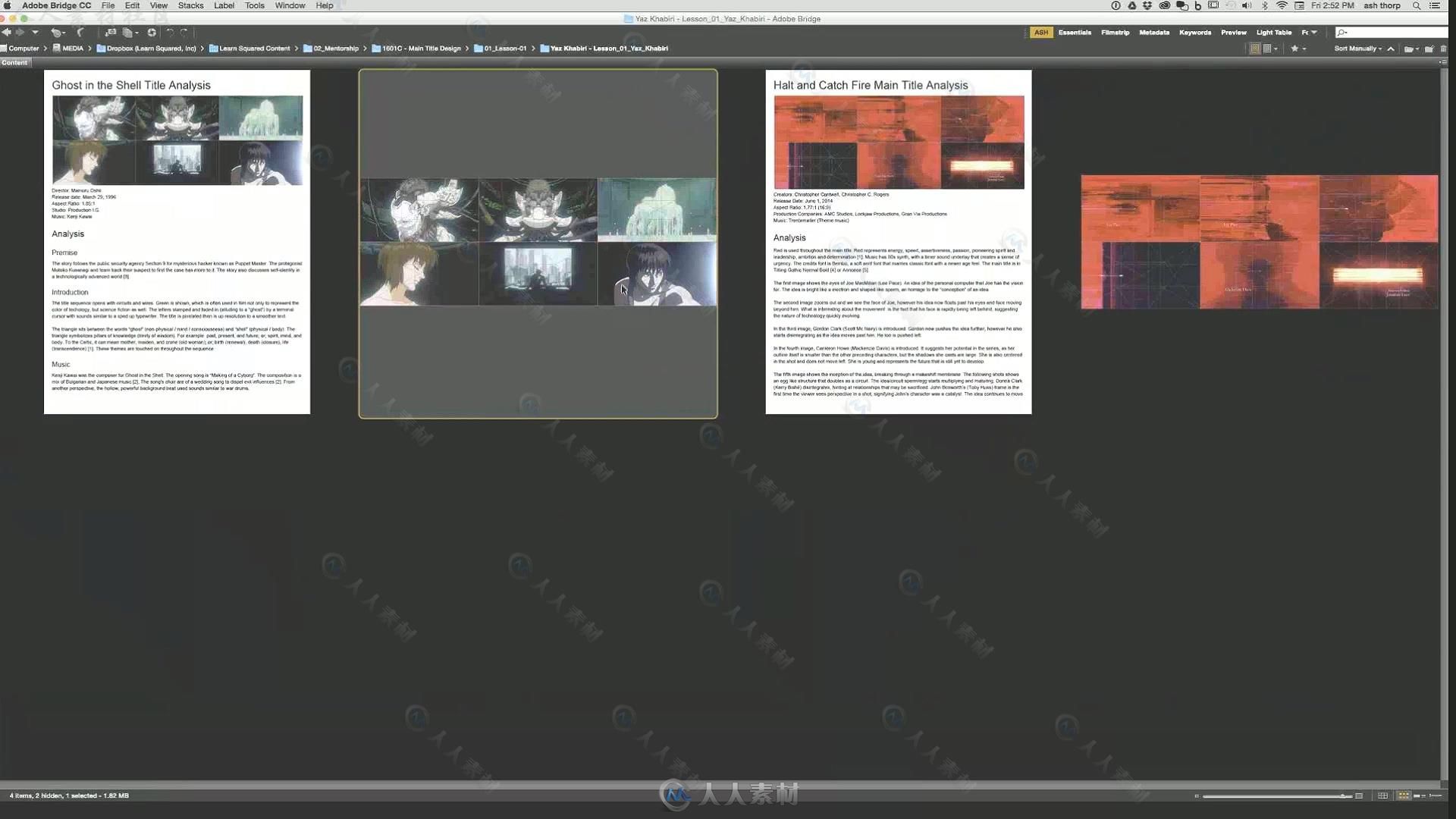The width and height of the screenshot is (1456, 819).
Task: Open the filter by rating star dropdown
Action: click(x=1298, y=49)
